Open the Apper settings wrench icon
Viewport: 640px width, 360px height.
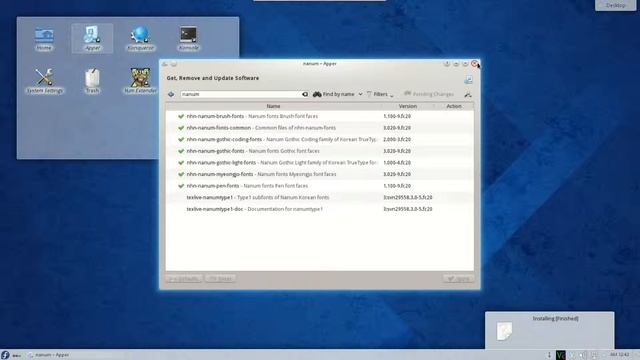(x=468, y=95)
